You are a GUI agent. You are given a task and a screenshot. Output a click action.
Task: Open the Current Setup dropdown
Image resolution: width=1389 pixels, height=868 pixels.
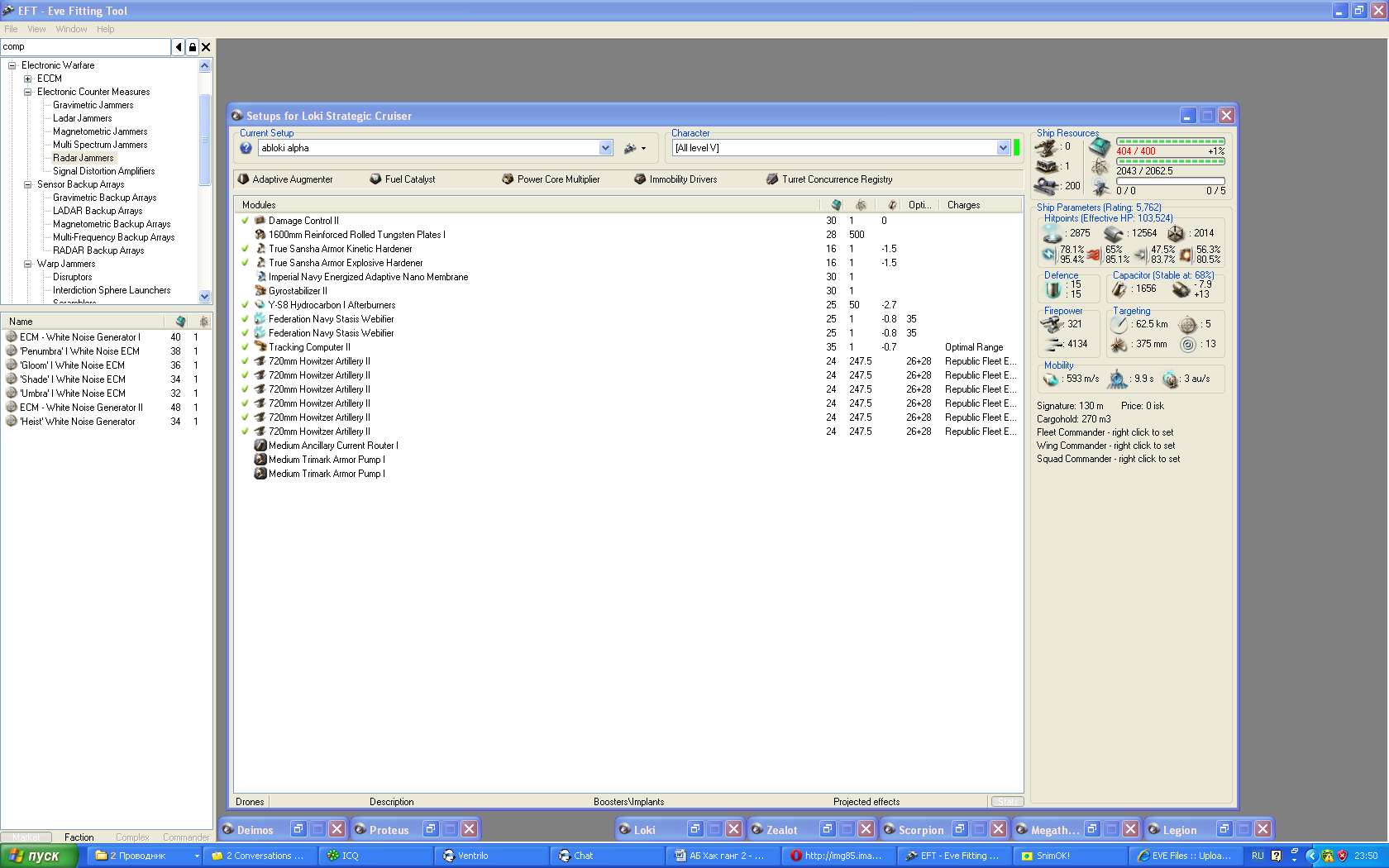605,148
